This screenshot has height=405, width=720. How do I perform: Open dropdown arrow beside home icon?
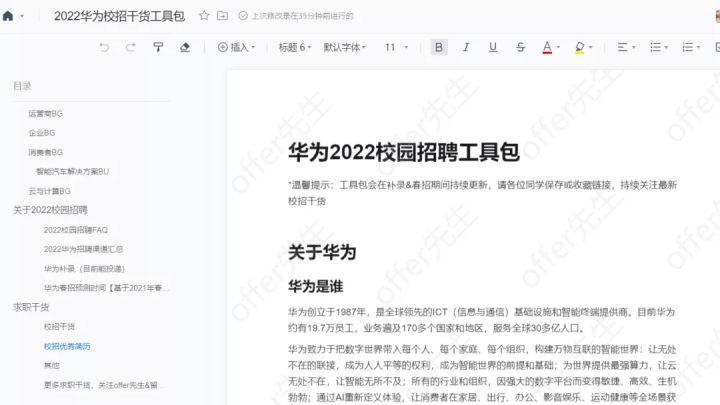pos(22,17)
